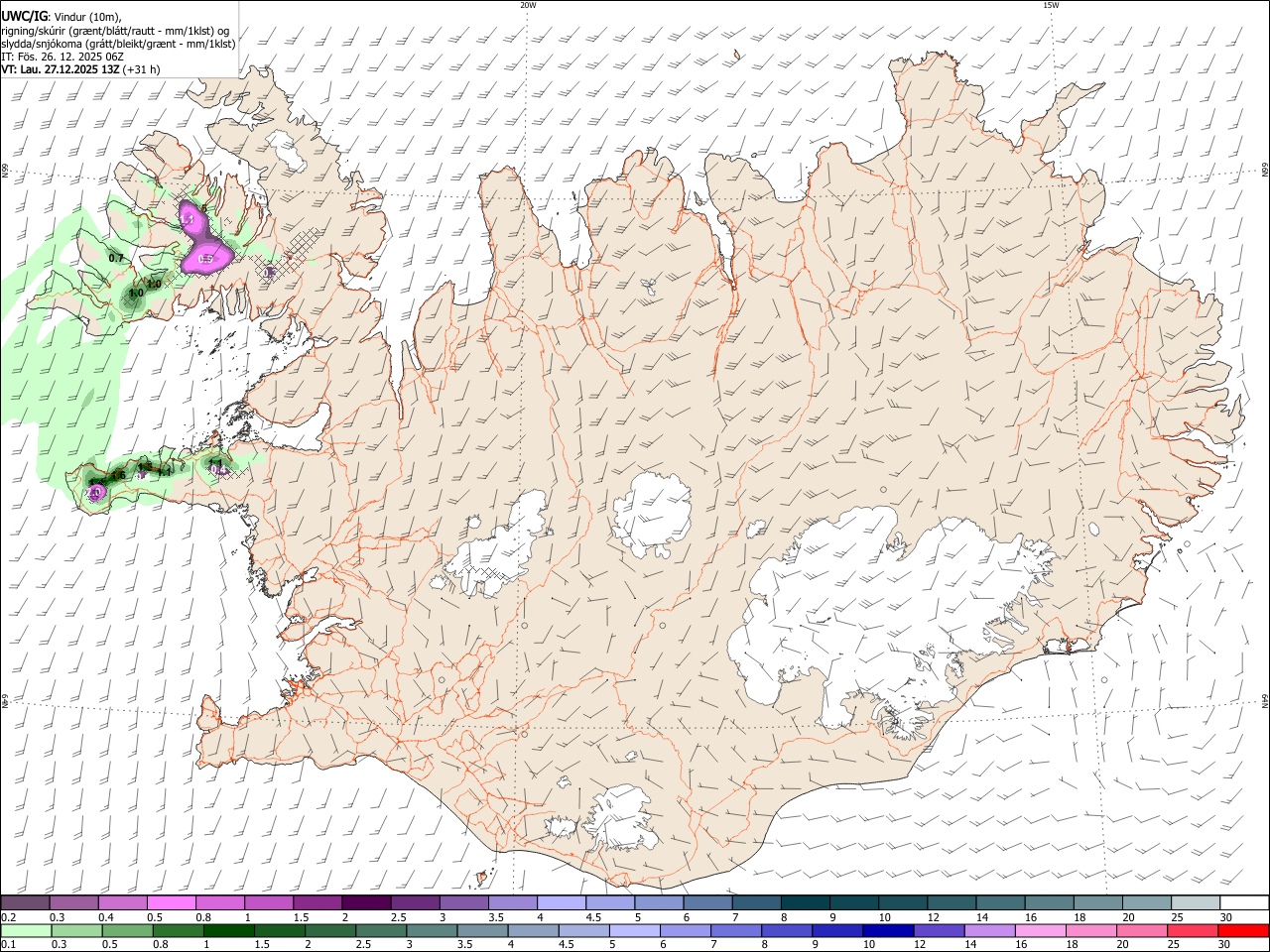Click the '1.6' precipitation value on Snæfellsnes
The height and width of the screenshot is (952, 1270).
pyautogui.click(x=118, y=475)
